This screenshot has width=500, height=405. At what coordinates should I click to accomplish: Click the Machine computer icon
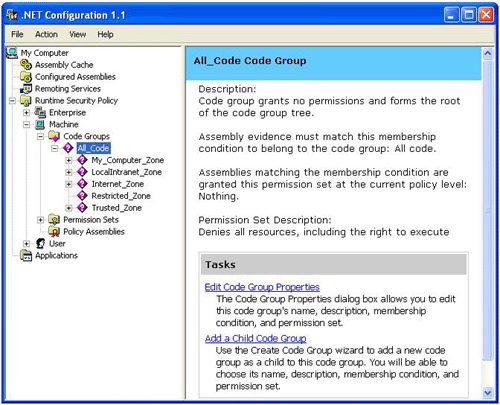coord(40,124)
